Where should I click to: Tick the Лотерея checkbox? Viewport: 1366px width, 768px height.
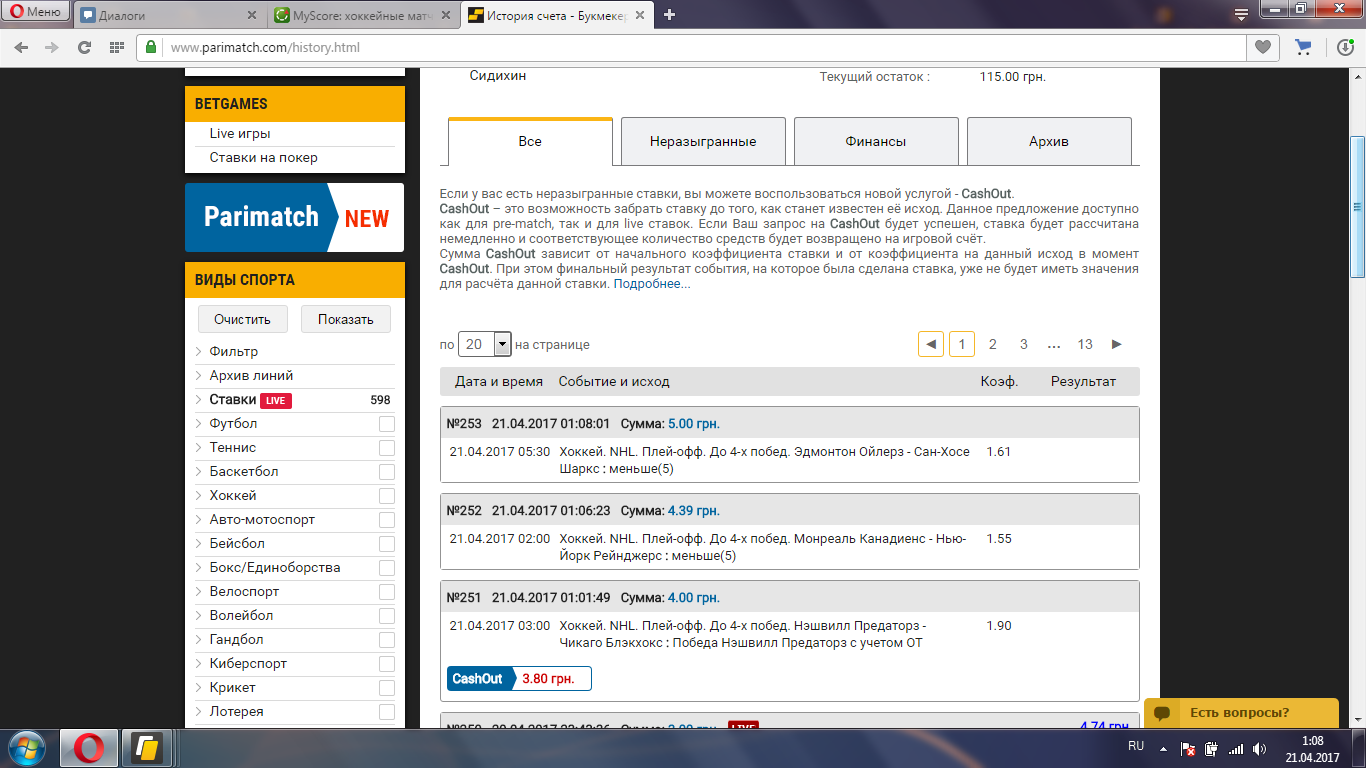click(387, 712)
